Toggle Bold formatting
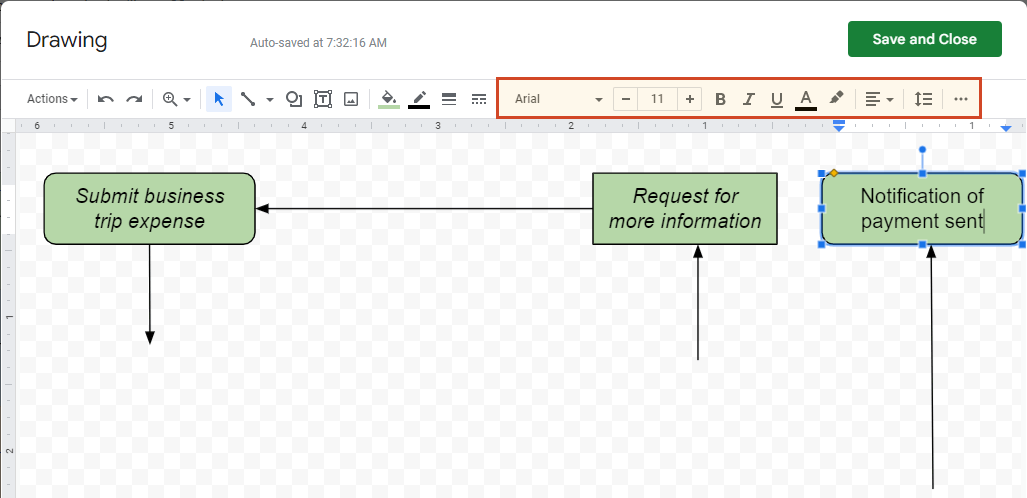This screenshot has height=498, width=1027. tap(720, 99)
